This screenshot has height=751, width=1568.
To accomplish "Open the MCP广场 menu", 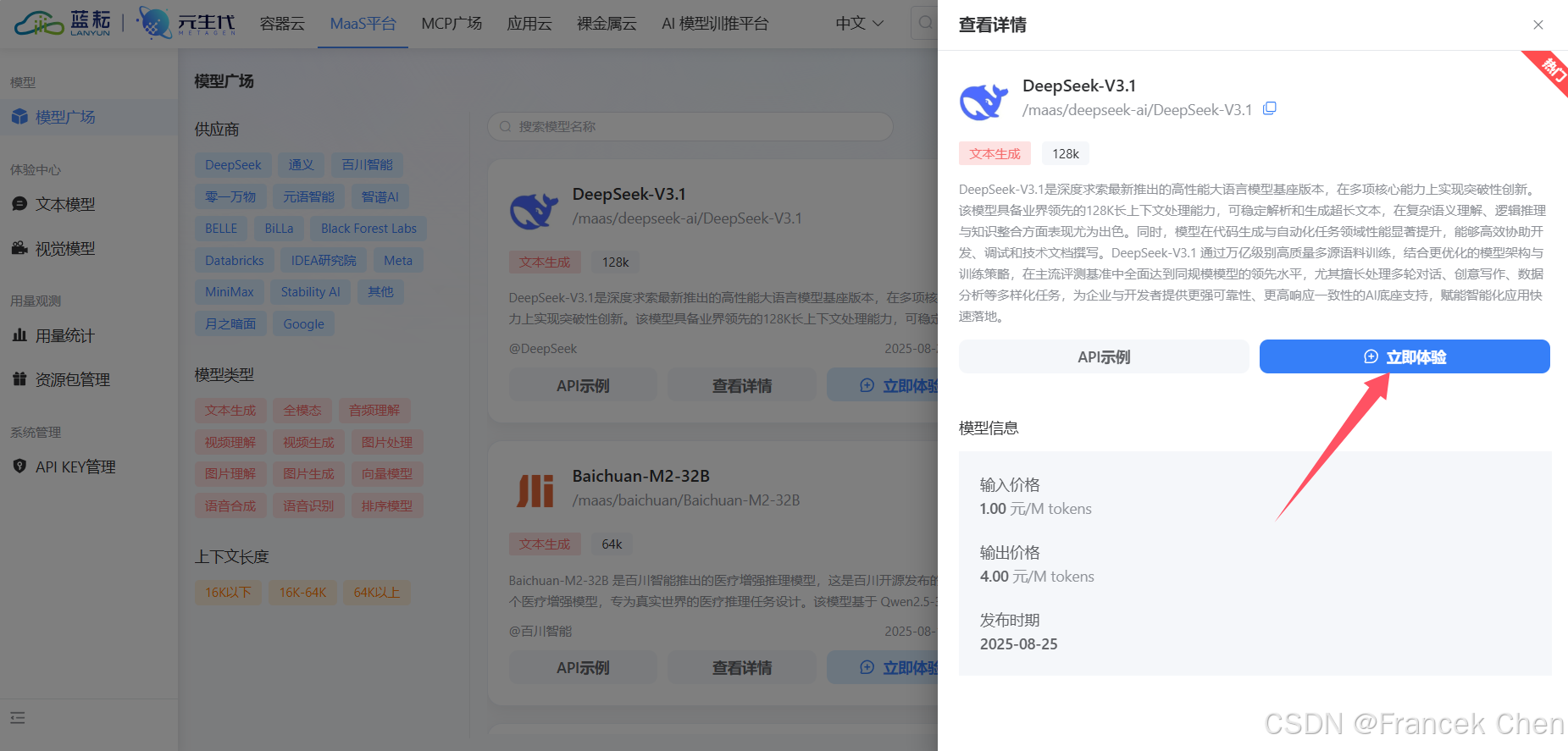I will pos(452,24).
